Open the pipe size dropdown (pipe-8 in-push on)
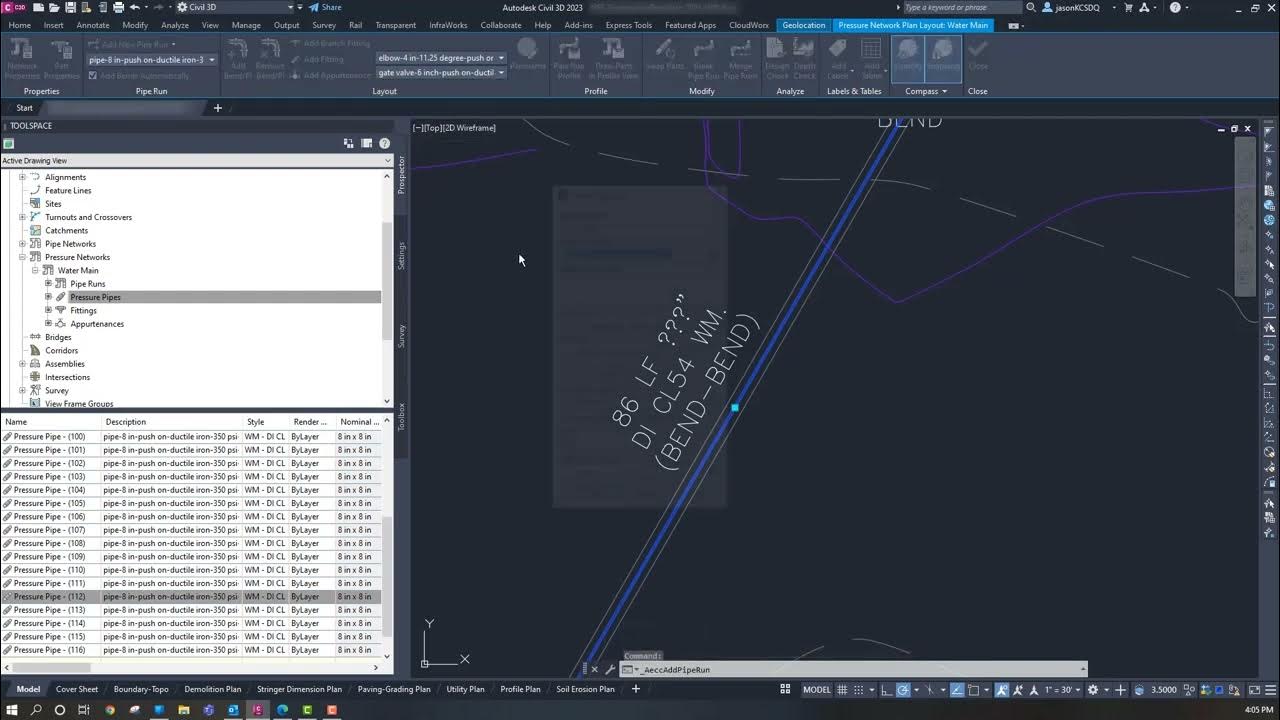Screen dimensions: 1280x720 (x=152, y=60)
